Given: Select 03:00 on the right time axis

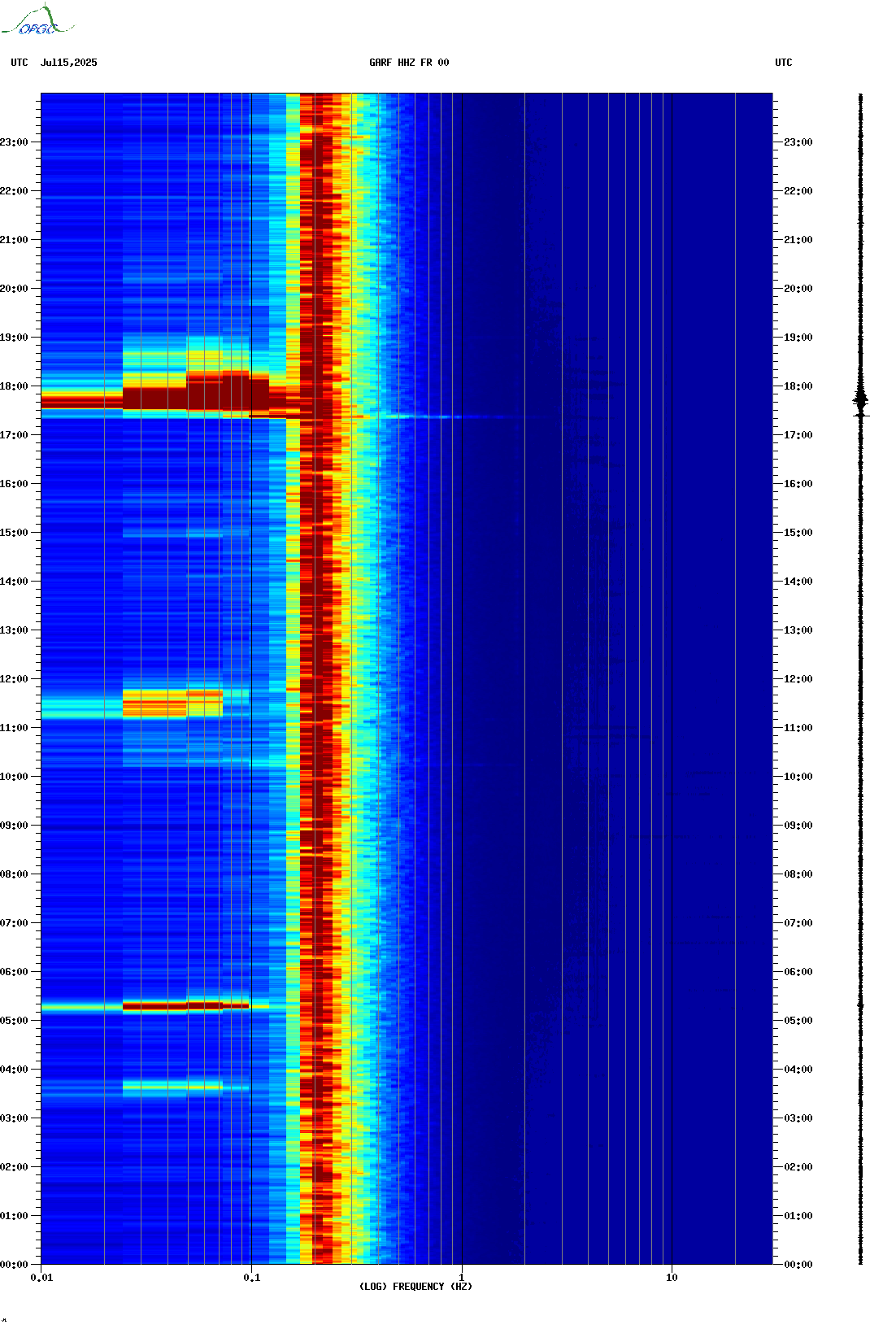Looking at the screenshot, I should (x=798, y=1118).
